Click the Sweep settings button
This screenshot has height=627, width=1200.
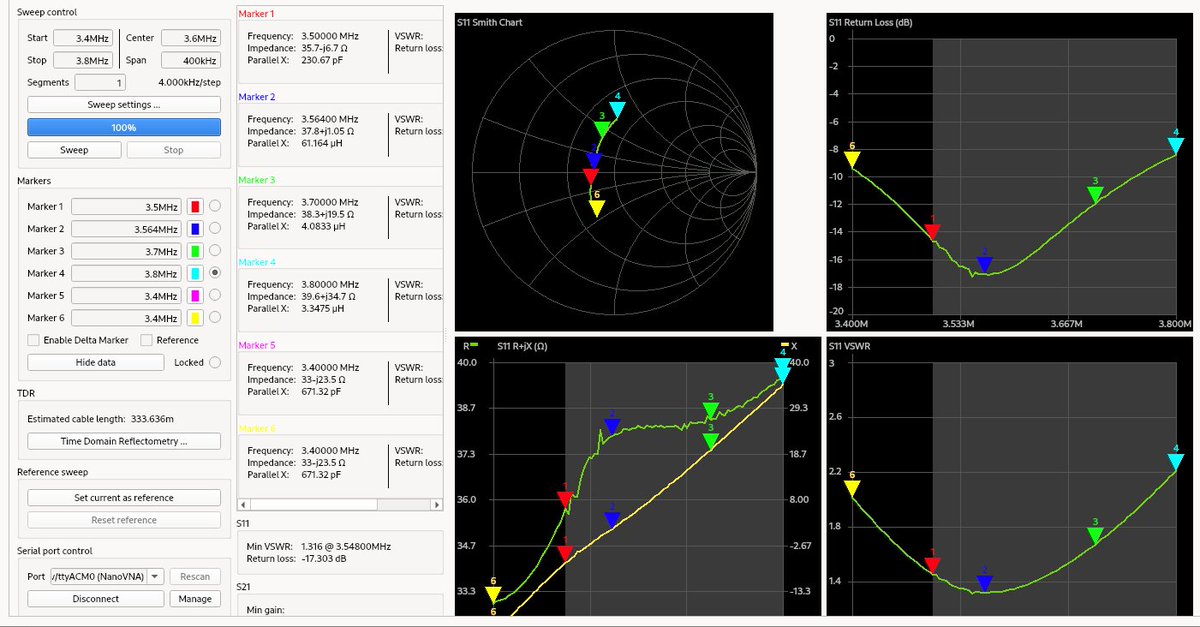tap(124, 104)
